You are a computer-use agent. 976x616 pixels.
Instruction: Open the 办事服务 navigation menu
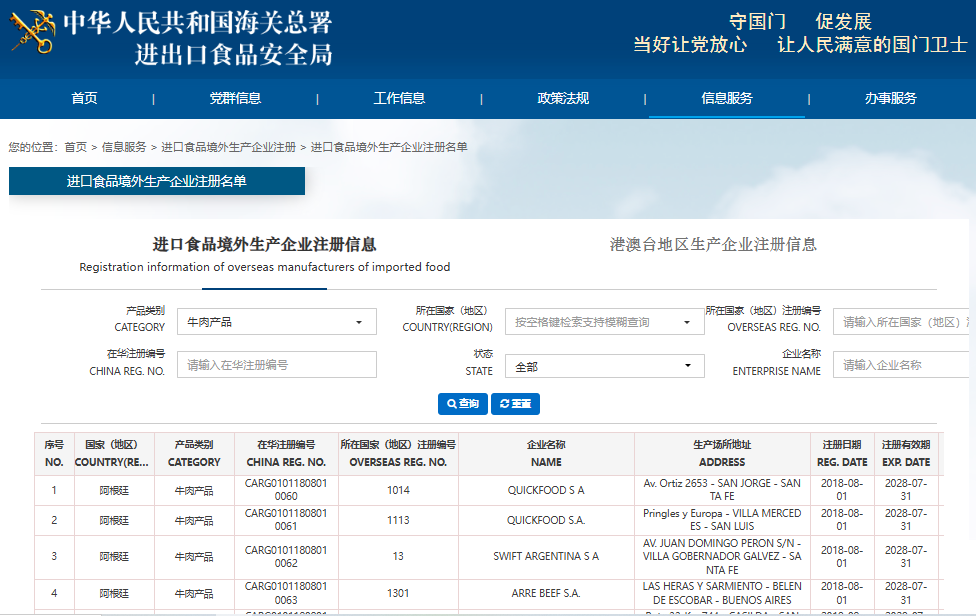click(x=890, y=98)
